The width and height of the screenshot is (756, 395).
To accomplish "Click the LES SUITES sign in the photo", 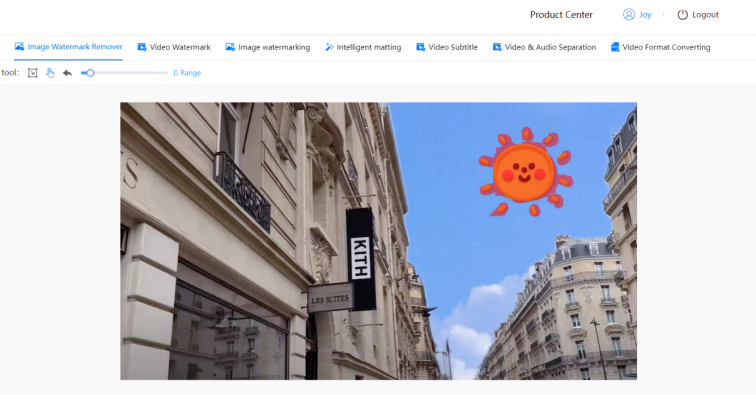I will (330, 299).
